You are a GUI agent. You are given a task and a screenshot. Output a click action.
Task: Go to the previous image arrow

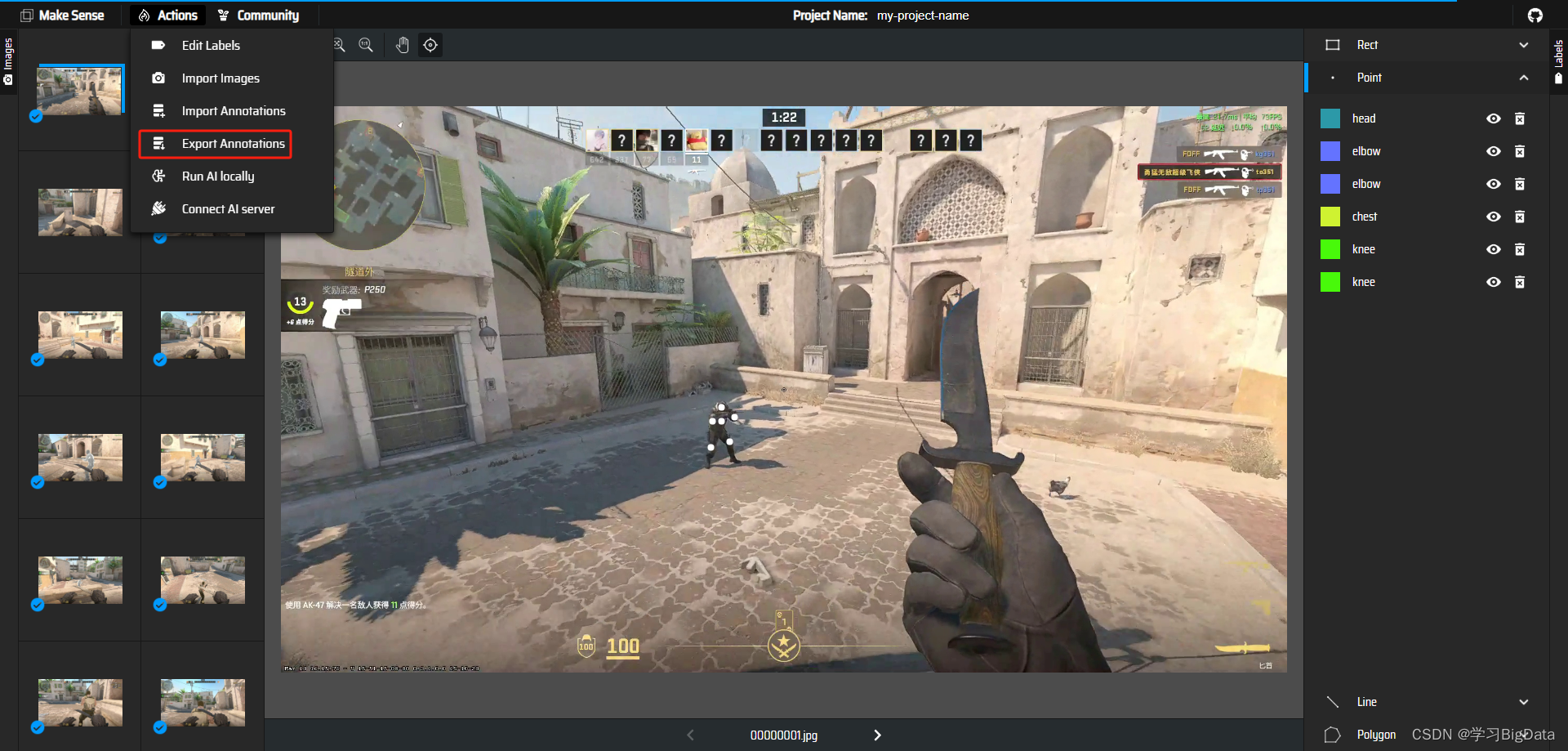(x=691, y=735)
